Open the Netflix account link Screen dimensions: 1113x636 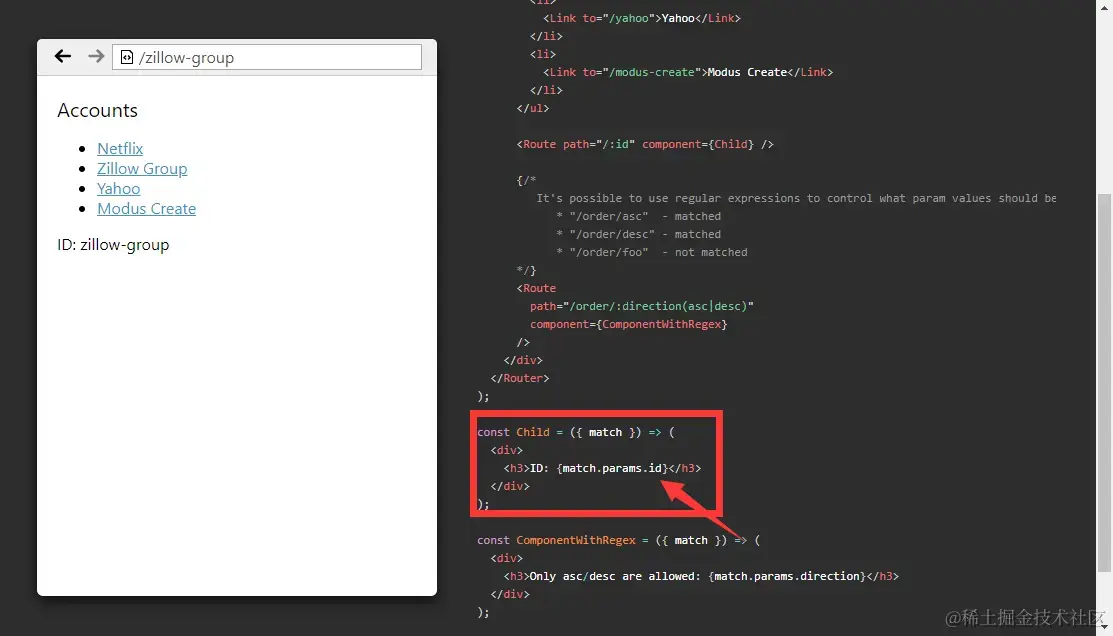(120, 148)
